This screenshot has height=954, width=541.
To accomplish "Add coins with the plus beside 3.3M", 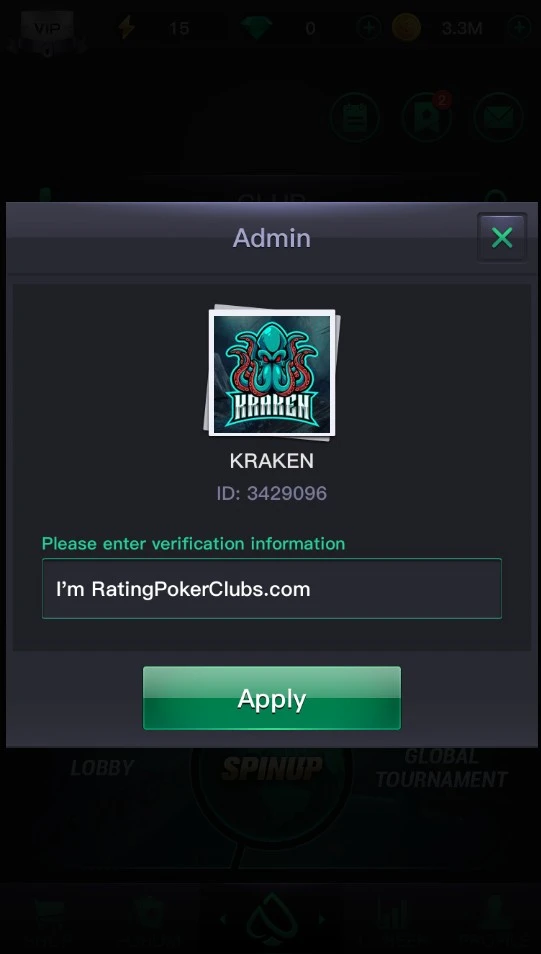I will 518,28.
